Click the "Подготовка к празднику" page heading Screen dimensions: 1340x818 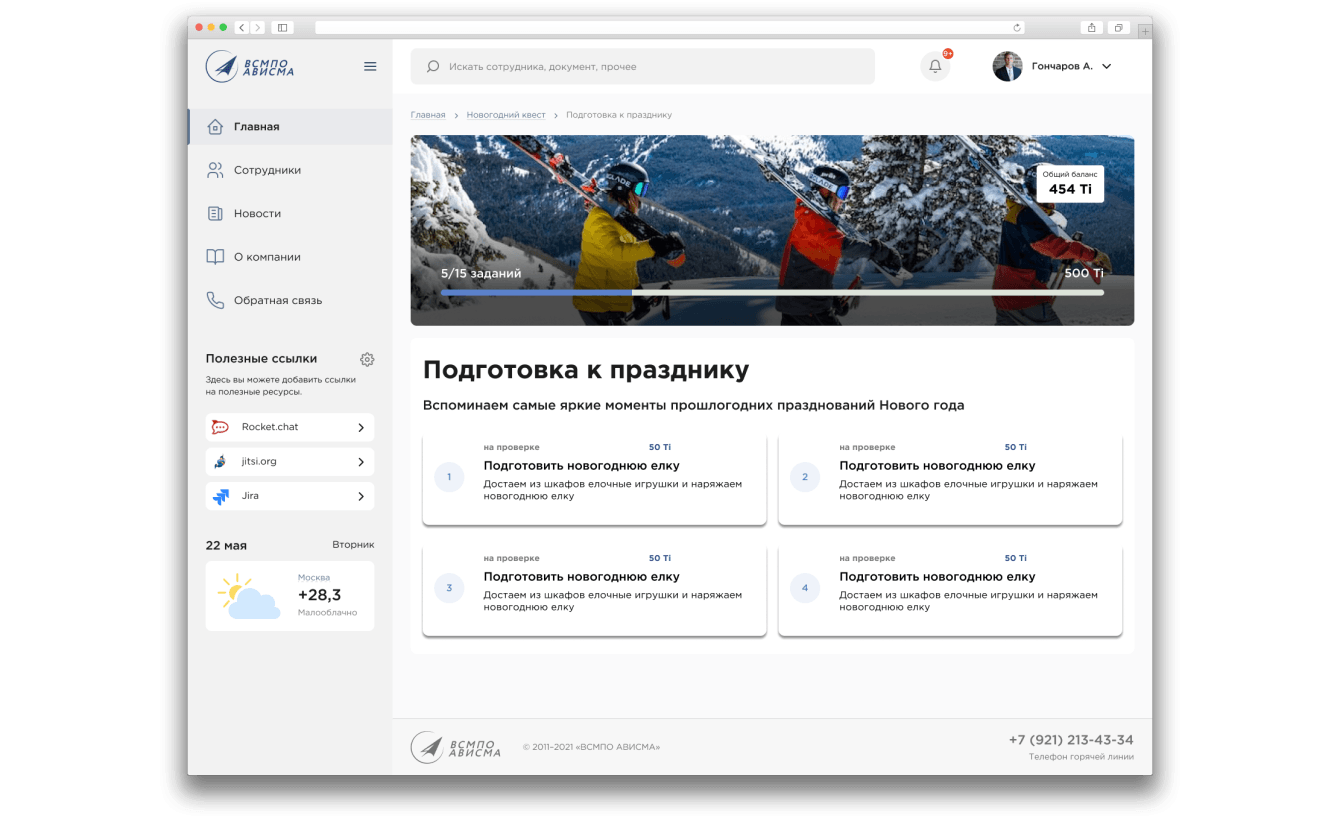tap(586, 370)
